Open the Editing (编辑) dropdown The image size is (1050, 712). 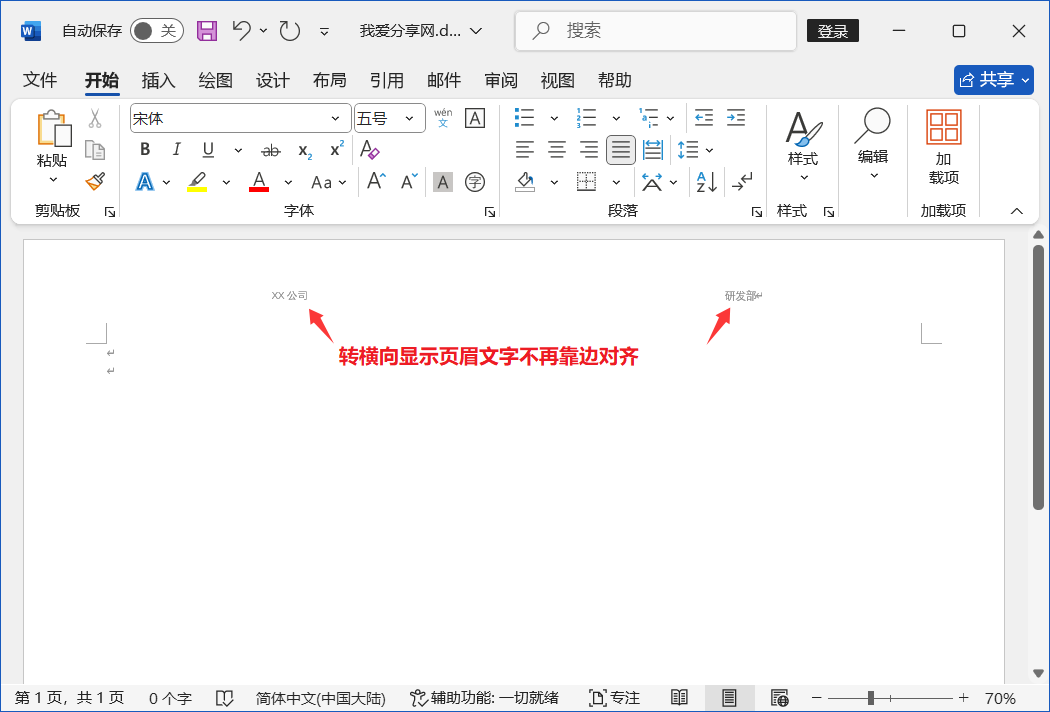pyautogui.click(x=873, y=144)
